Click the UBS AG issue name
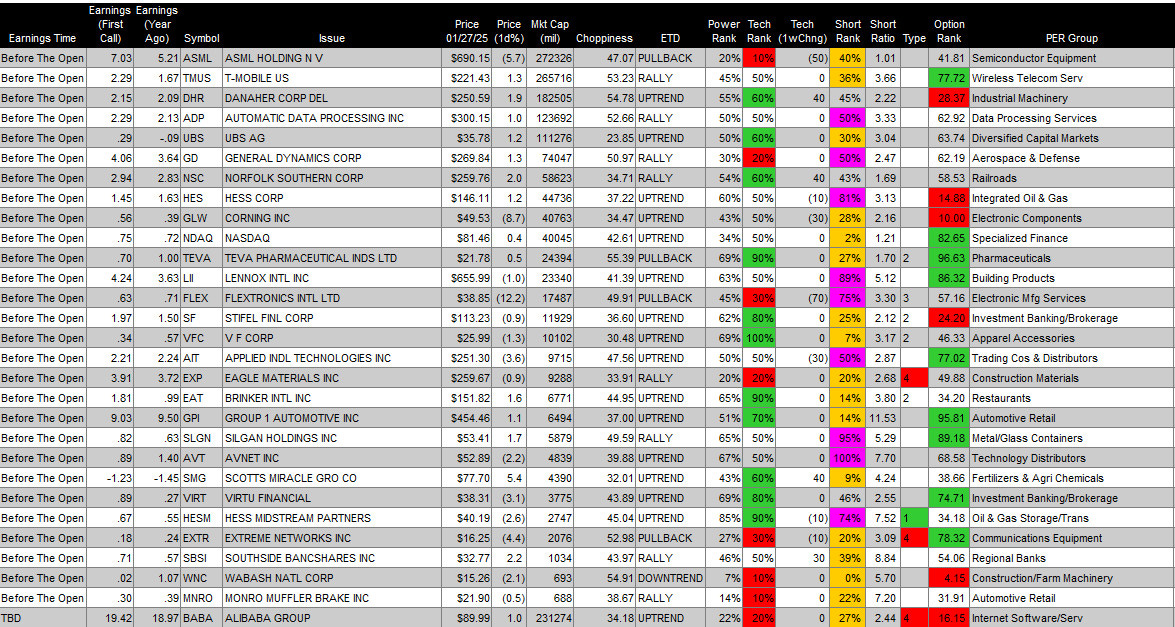Viewport: 1175px width, 627px height. tap(244, 139)
